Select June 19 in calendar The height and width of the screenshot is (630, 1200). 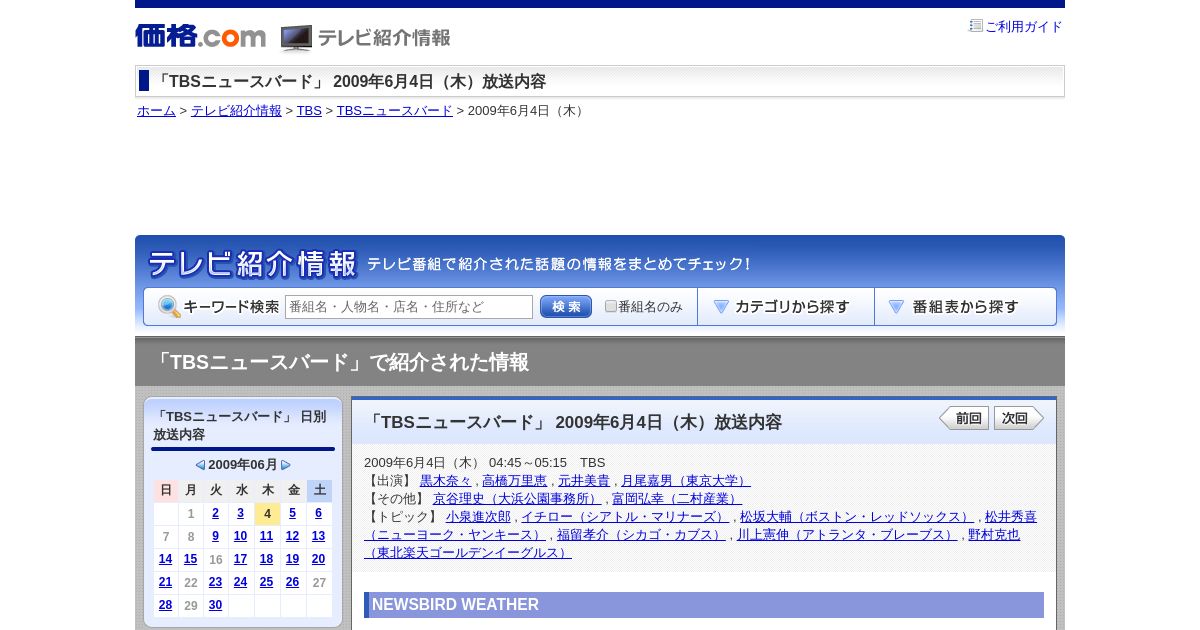click(292, 559)
